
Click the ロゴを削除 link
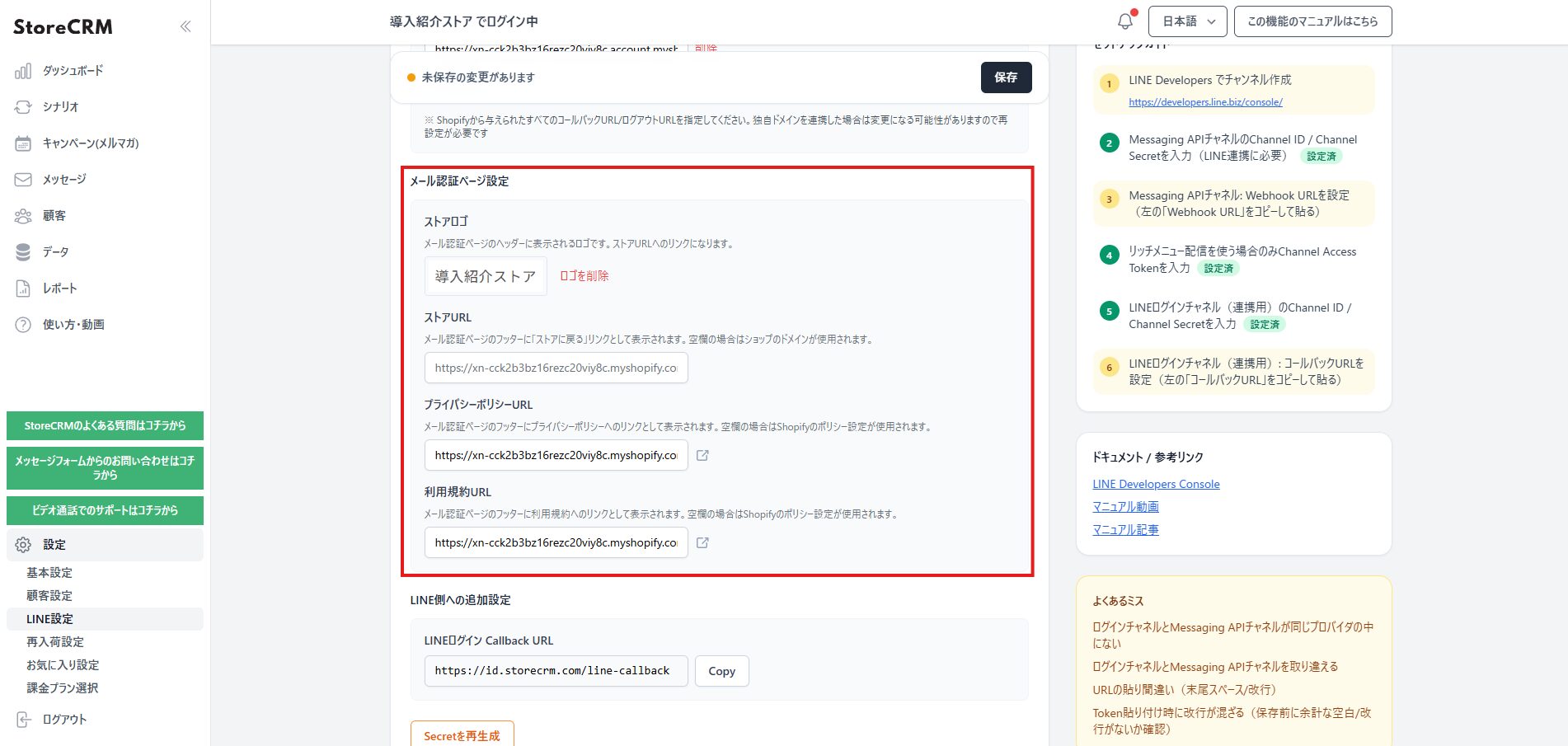pyautogui.click(x=584, y=276)
